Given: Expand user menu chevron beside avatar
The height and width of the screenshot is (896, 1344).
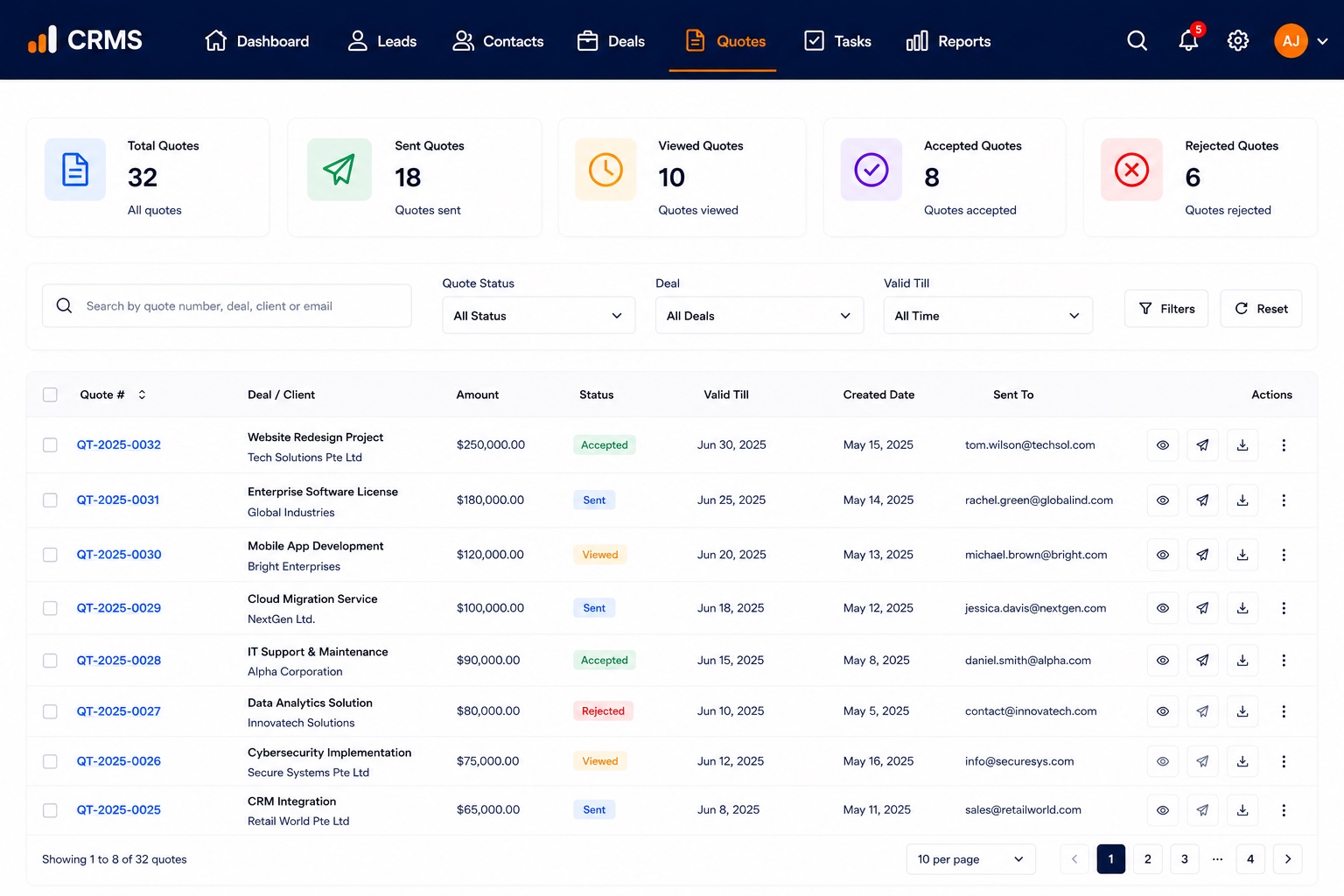Looking at the screenshot, I should [x=1322, y=41].
